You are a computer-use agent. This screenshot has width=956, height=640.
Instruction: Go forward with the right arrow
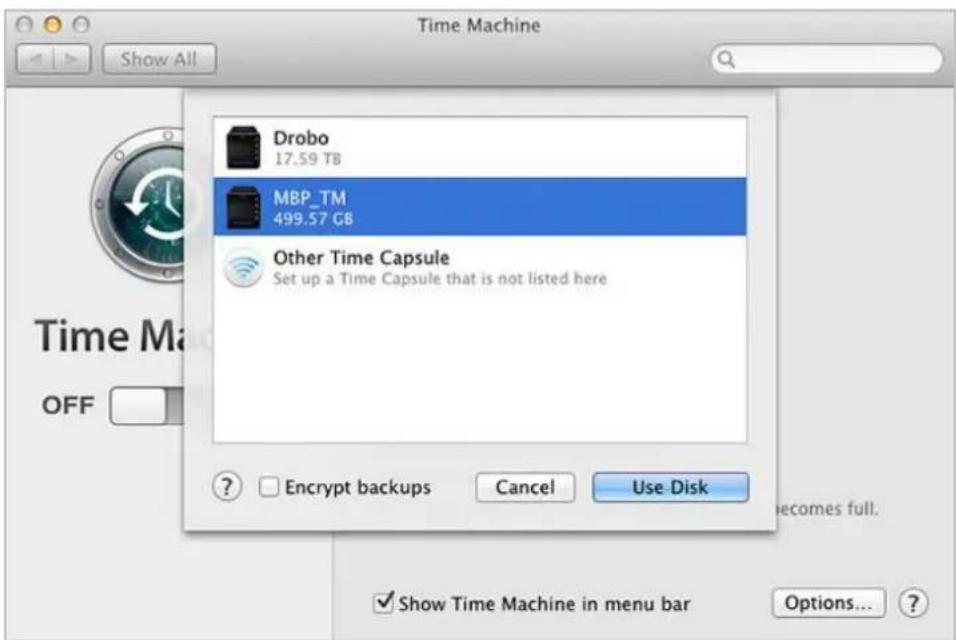click(x=72, y=59)
